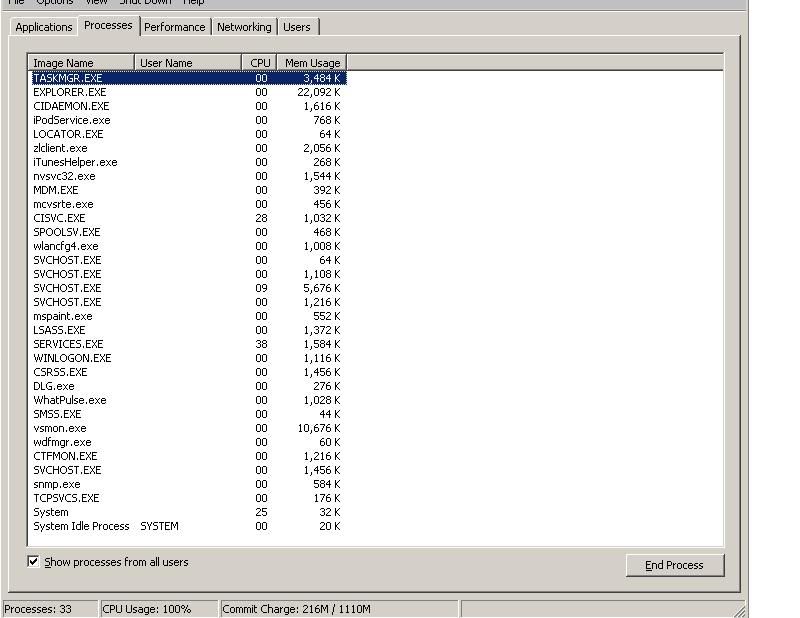Select the SERVICES.EXE process
The image size is (800, 618).
(x=189, y=344)
